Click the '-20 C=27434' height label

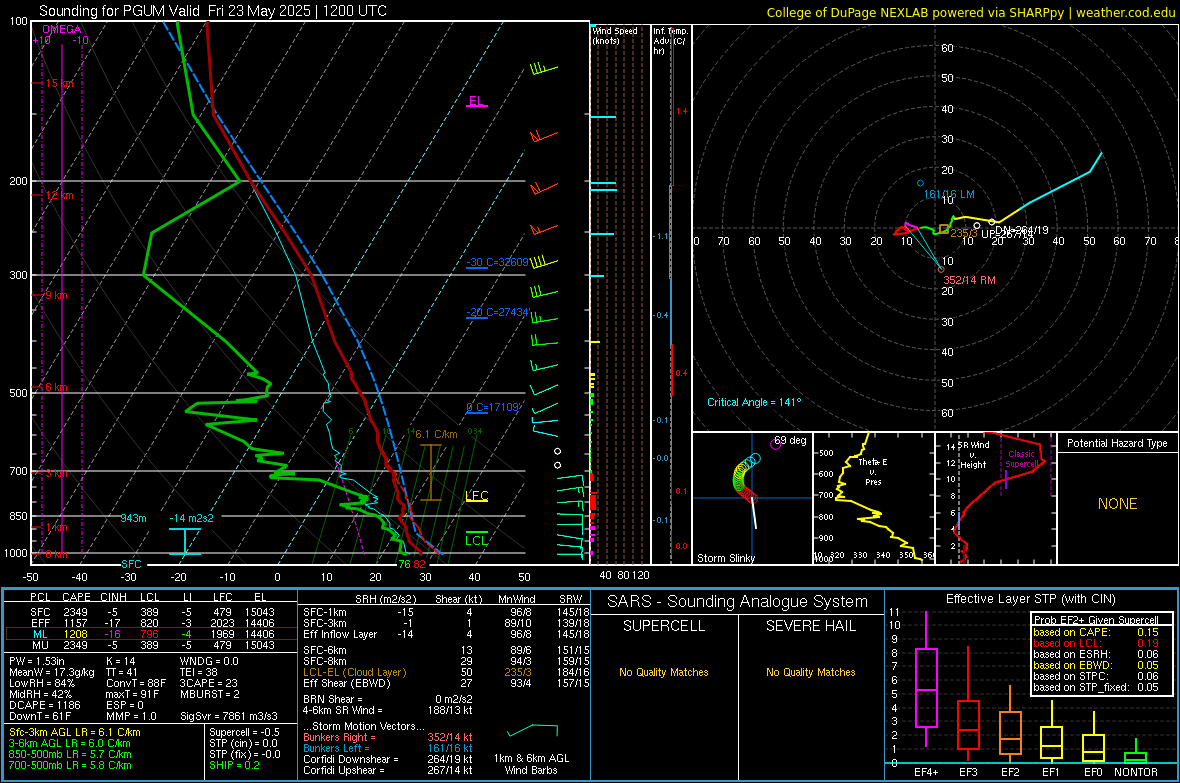point(497,312)
